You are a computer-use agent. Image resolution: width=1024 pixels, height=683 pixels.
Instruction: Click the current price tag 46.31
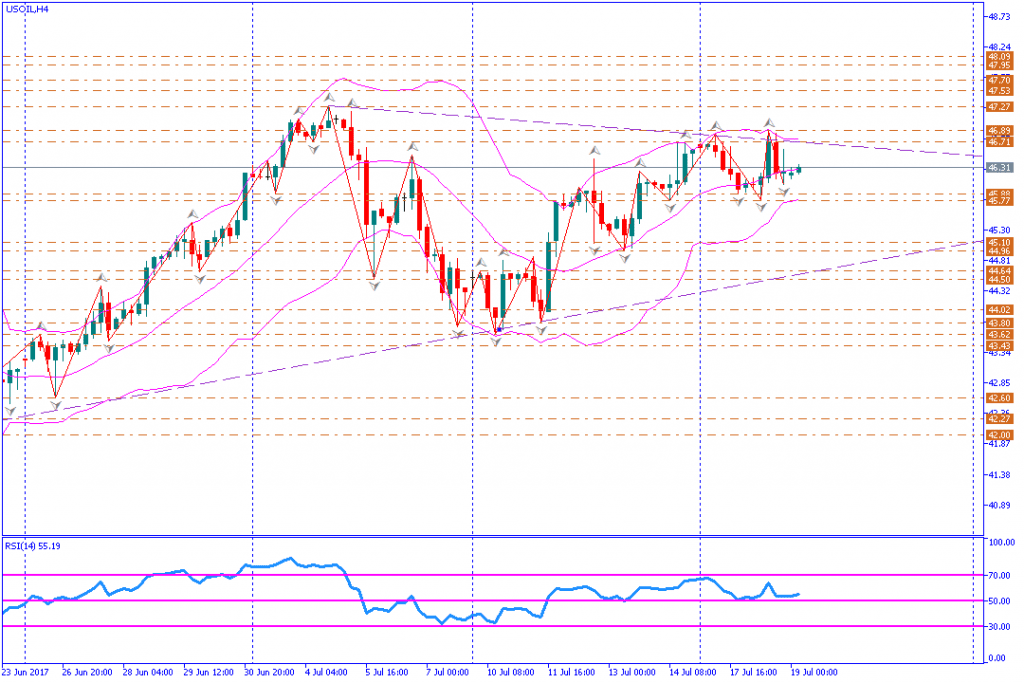click(1000, 168)
